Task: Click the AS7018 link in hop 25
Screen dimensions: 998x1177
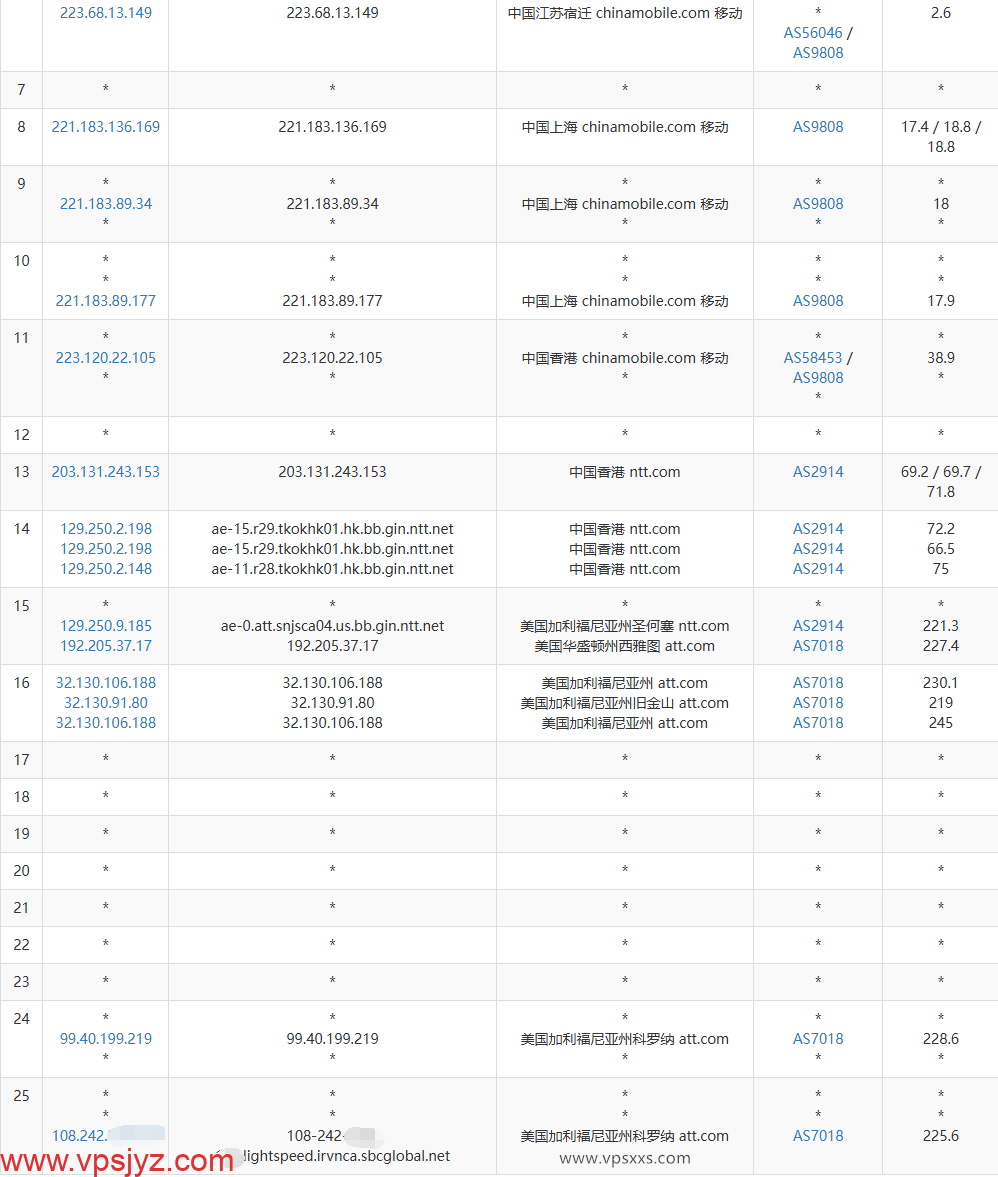Action: [x=818, y=1136]
